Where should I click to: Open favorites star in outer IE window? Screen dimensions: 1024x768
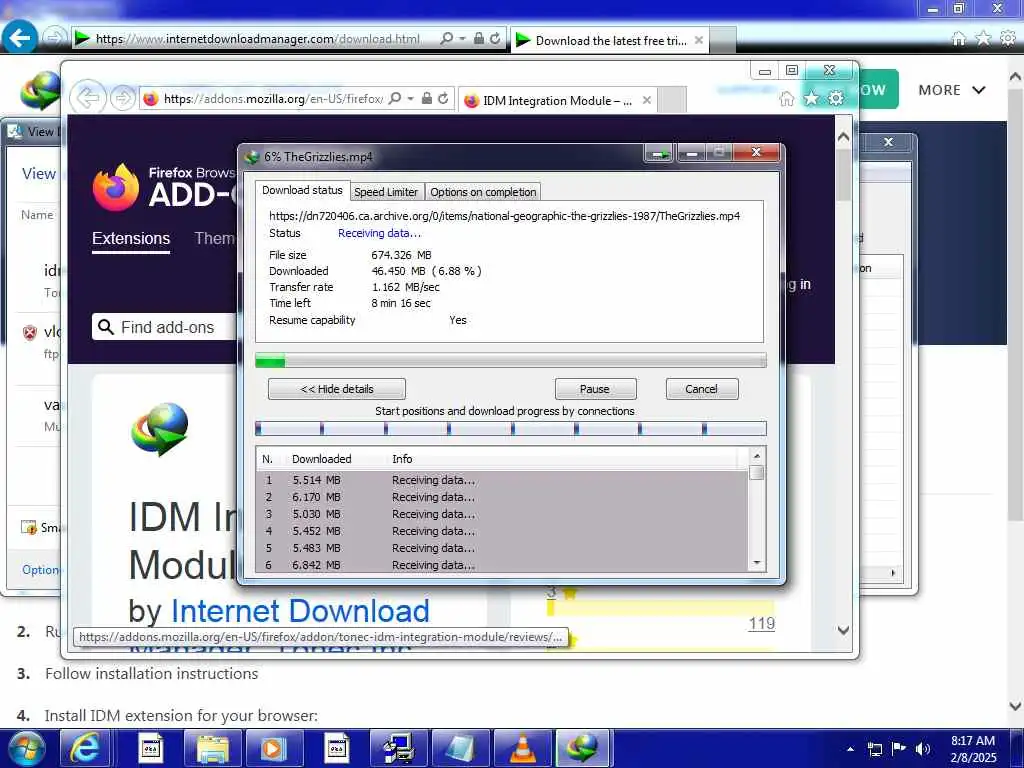click(983, 39)
